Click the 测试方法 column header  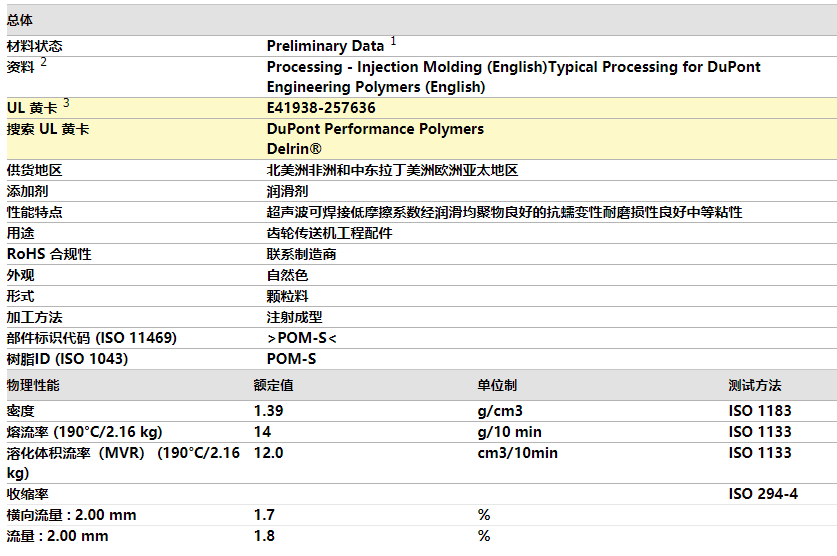pyautogui.click(x=754, y=385)
